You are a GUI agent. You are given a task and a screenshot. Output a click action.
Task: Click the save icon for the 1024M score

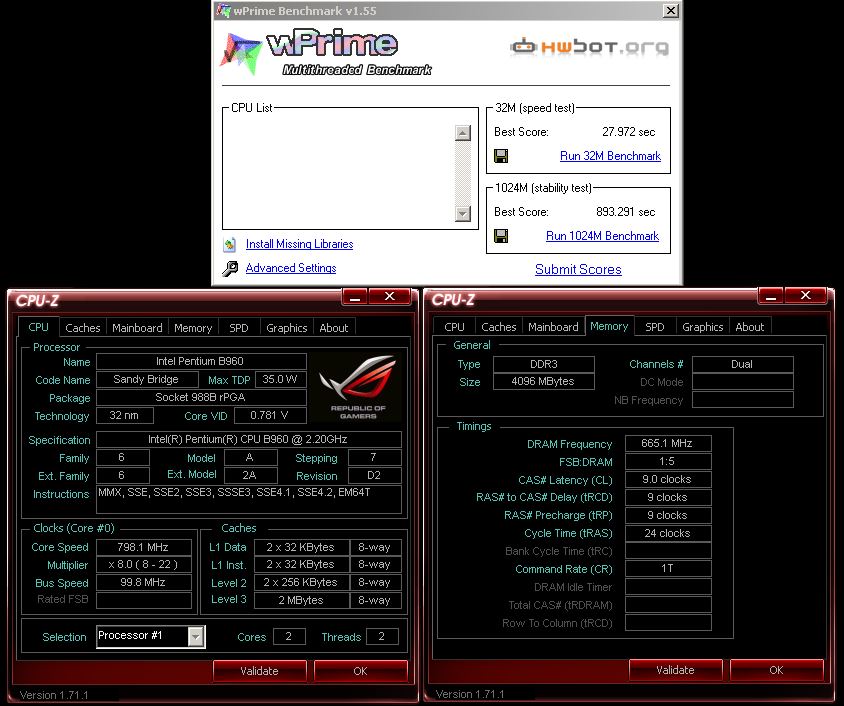click(x=501, y=236)
